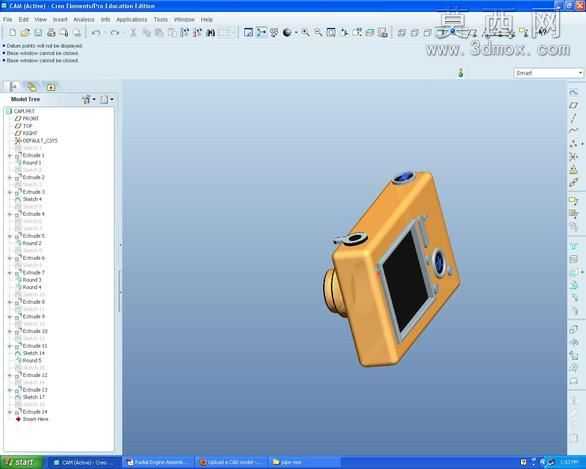The height and width of the screenshot is (469, 586).
Task: Click the Find binoculars icon
Action: pos(211,33)
